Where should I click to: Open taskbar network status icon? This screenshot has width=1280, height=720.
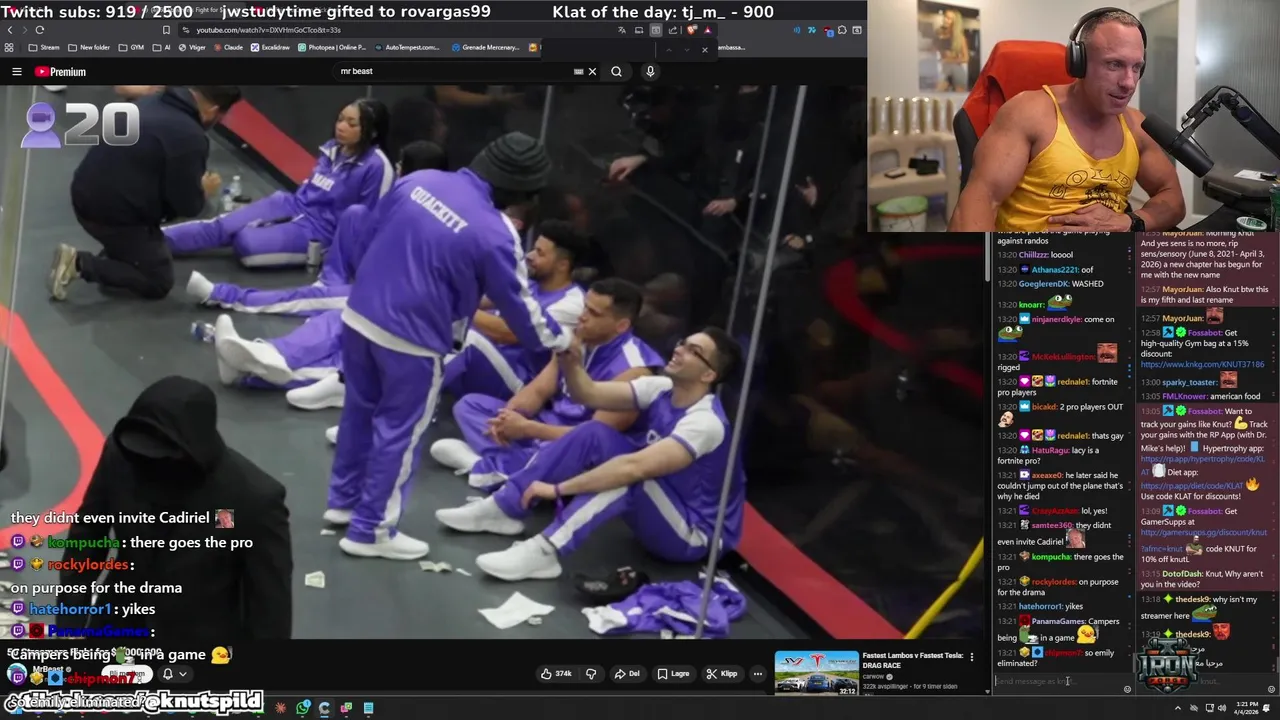coord(1209,708)
